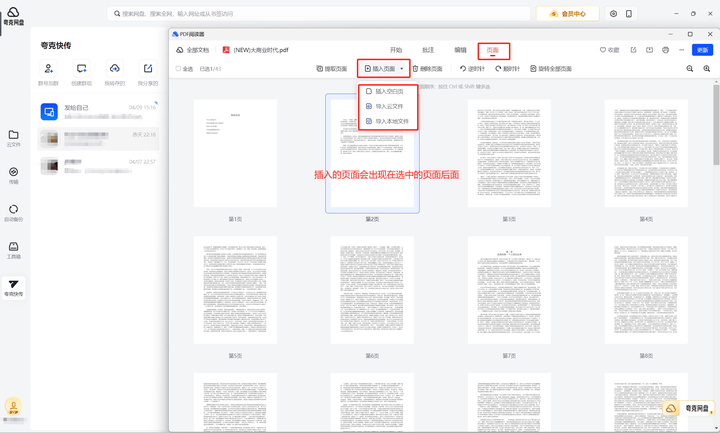Viewport: 720px width, 433px height.
Task: Click the phone device icon in top bar
Action: 629,14
